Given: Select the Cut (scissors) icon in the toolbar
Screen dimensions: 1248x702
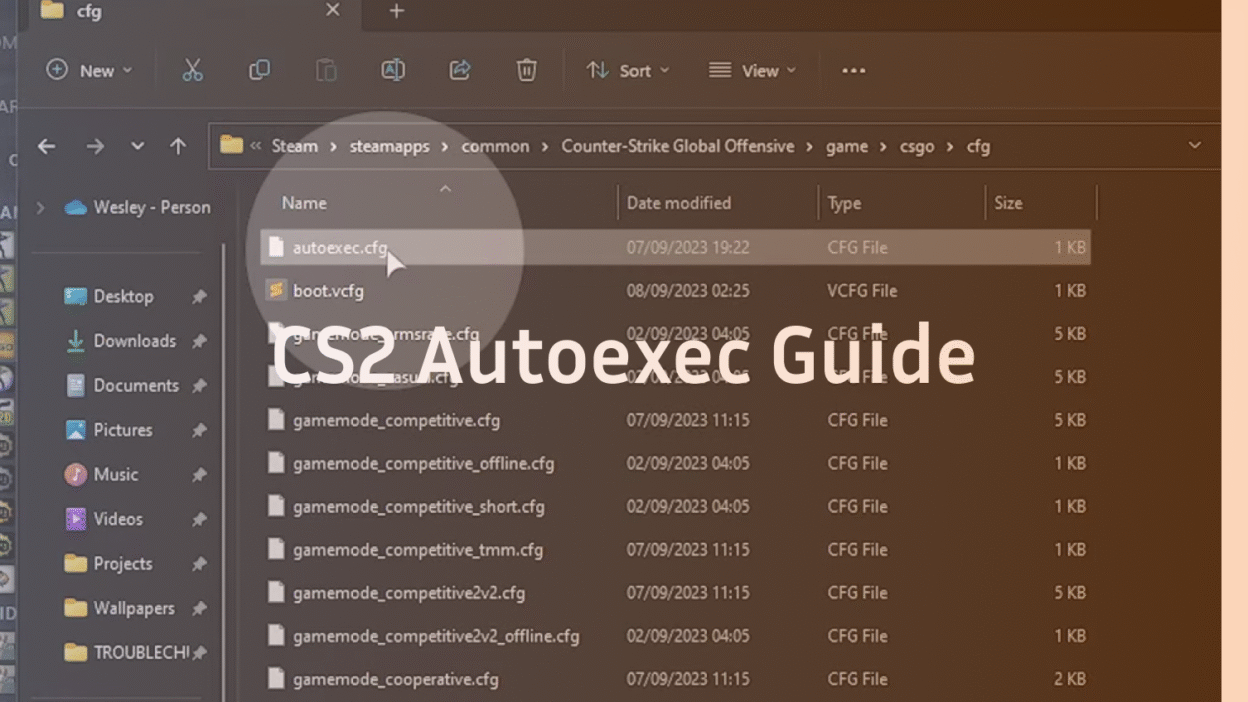Looking at the screenshot, I should click(193, 70).
